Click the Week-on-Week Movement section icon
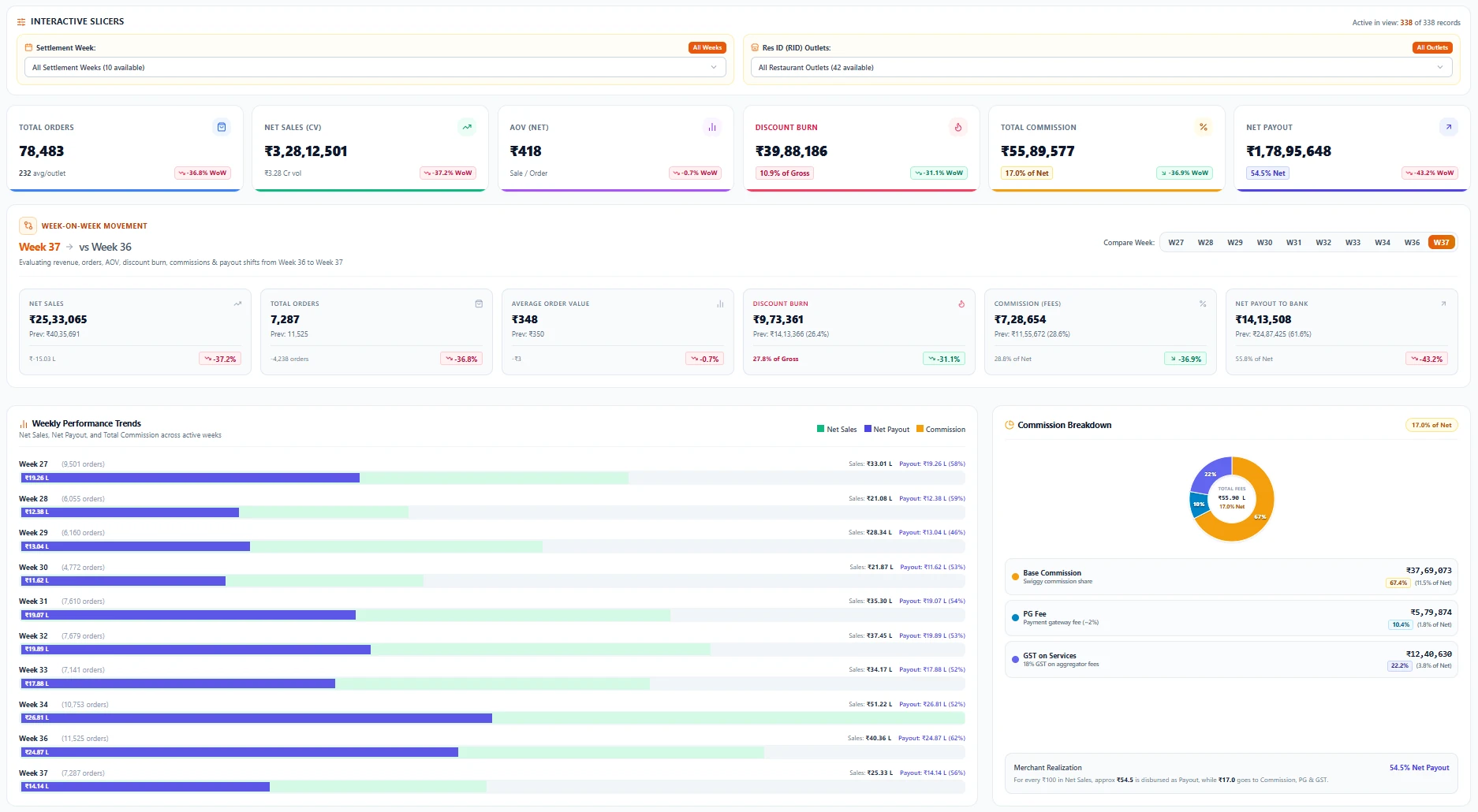 point(28,225)
